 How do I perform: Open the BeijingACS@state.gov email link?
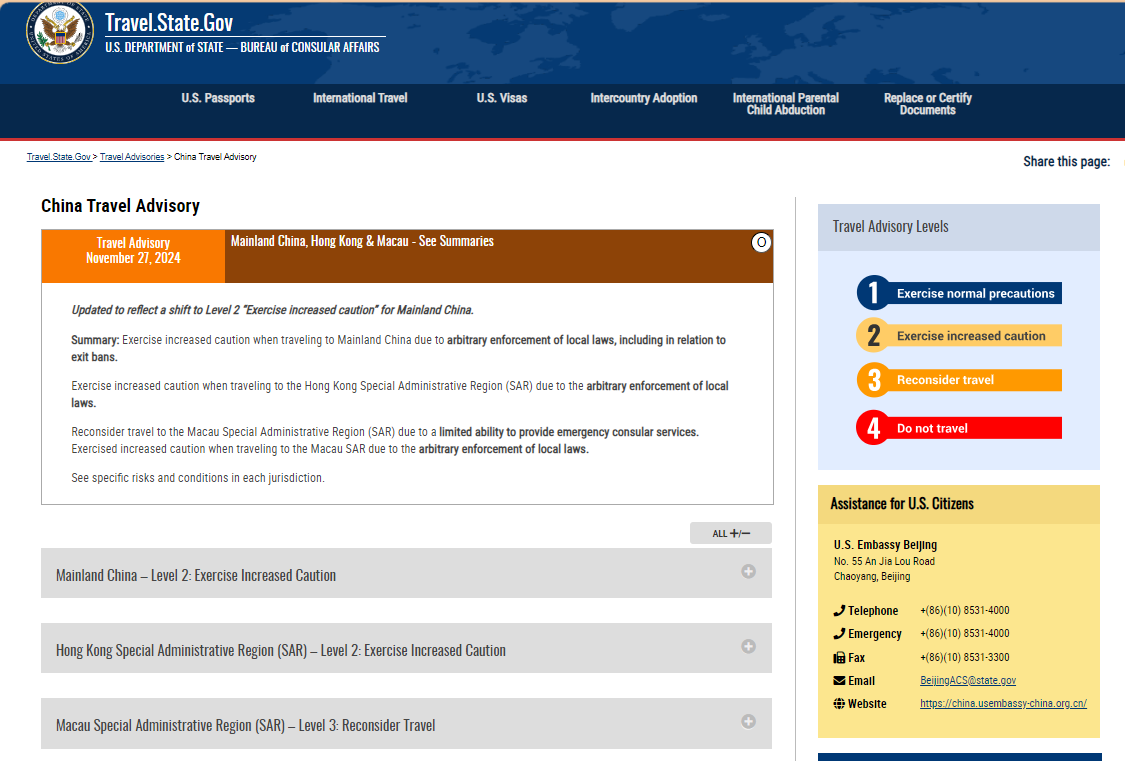[968, 680]
